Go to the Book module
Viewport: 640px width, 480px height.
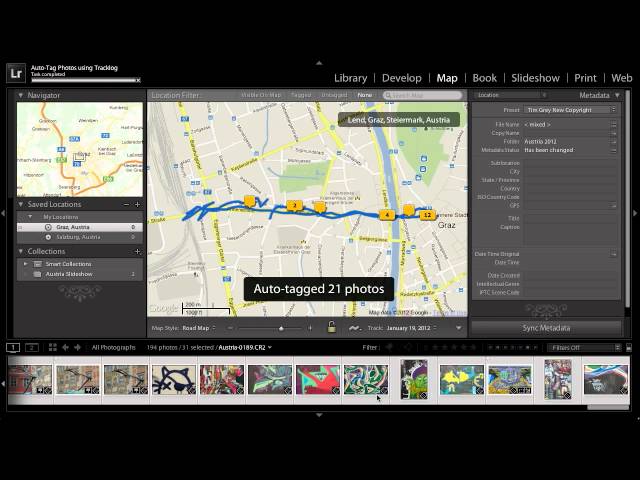(484, 78)
